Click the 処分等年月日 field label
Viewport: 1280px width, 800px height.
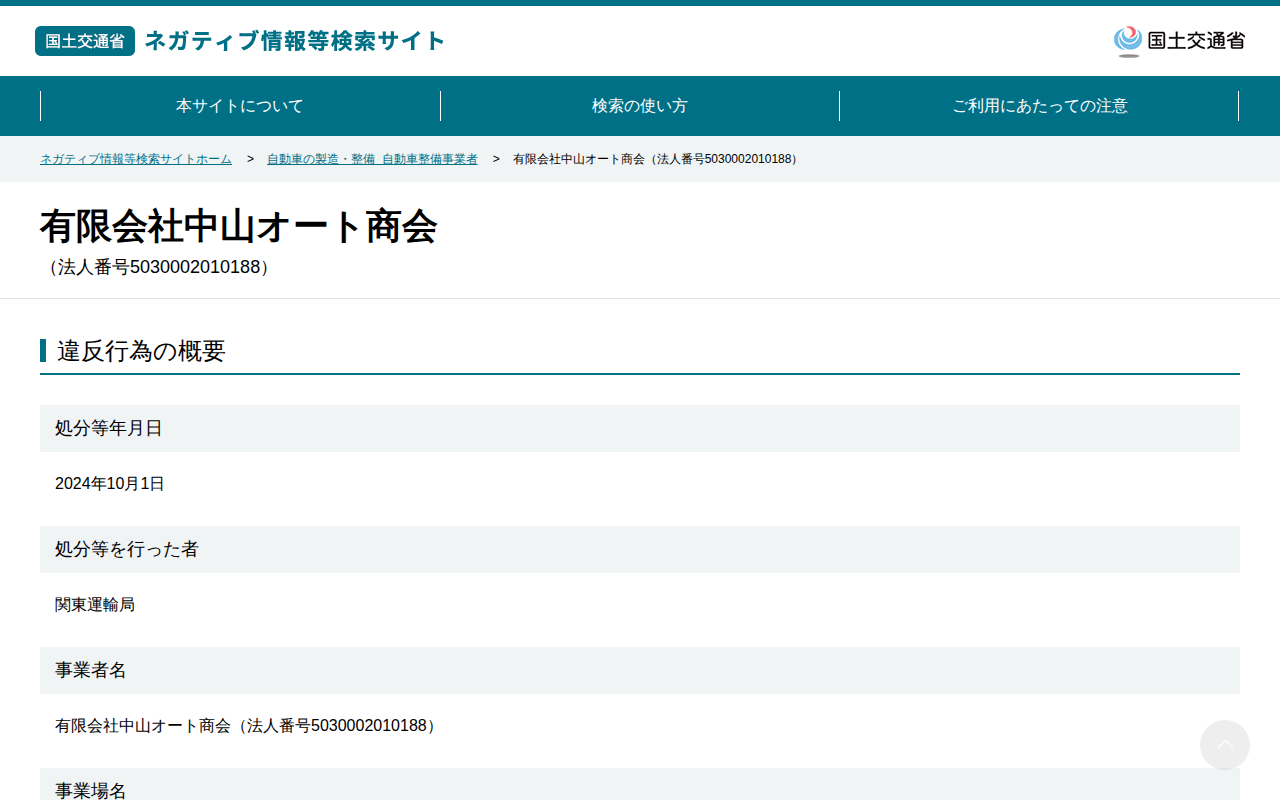(x=109, y=428)
